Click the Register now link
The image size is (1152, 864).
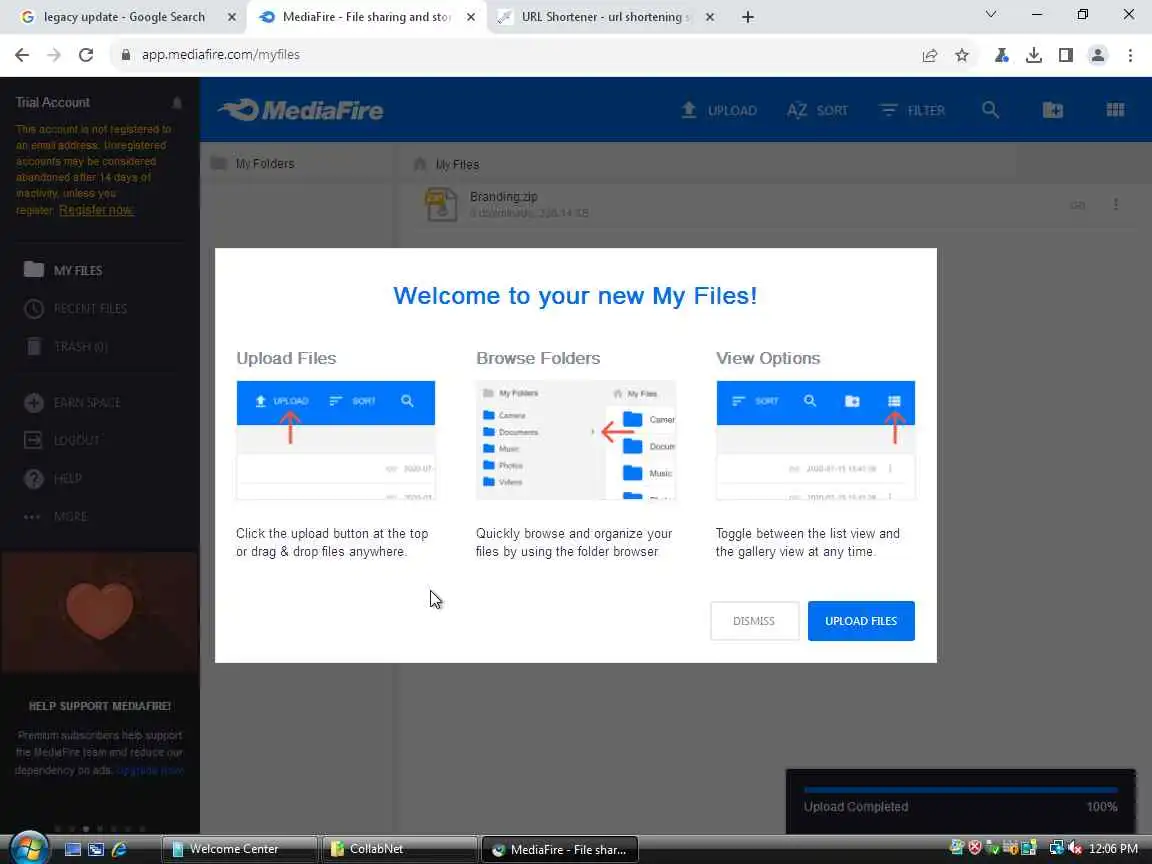pyautogui.click(x=96, y=210)
